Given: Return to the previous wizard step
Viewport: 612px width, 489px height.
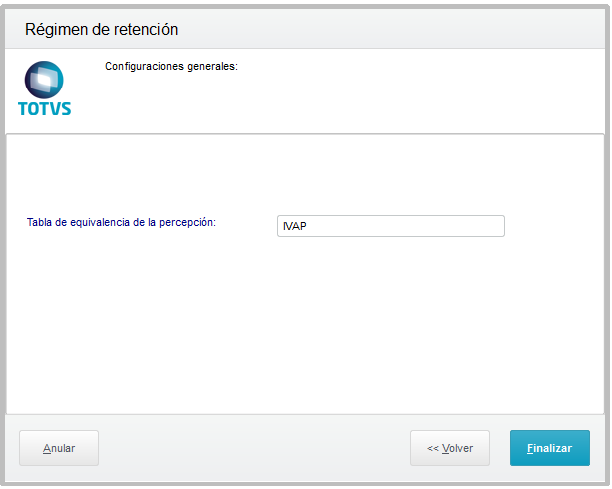Looking at the screenshot, I should click(449, 448).
